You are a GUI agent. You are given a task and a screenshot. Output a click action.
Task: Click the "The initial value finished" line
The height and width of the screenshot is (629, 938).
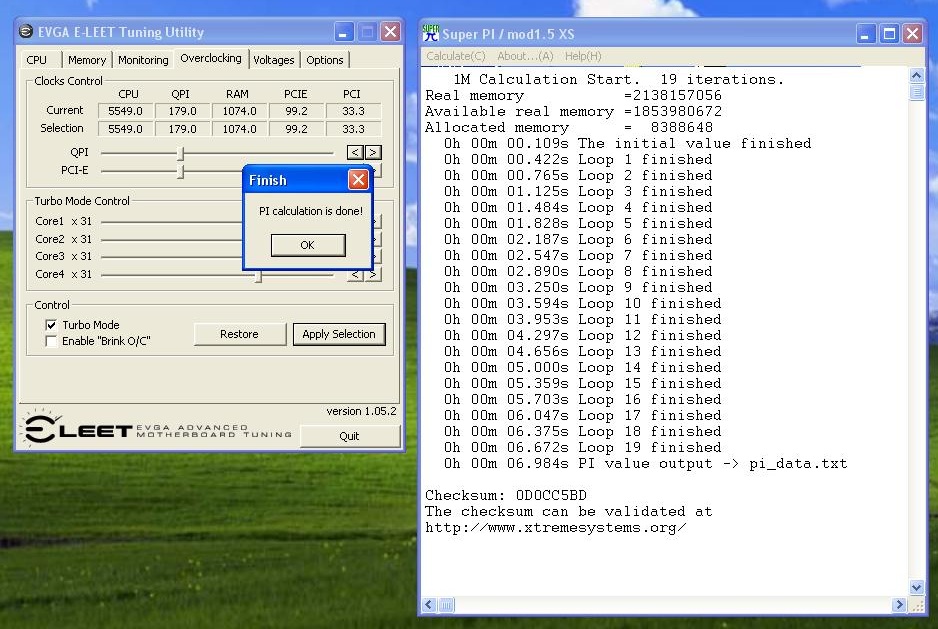(x=628, y=144)
